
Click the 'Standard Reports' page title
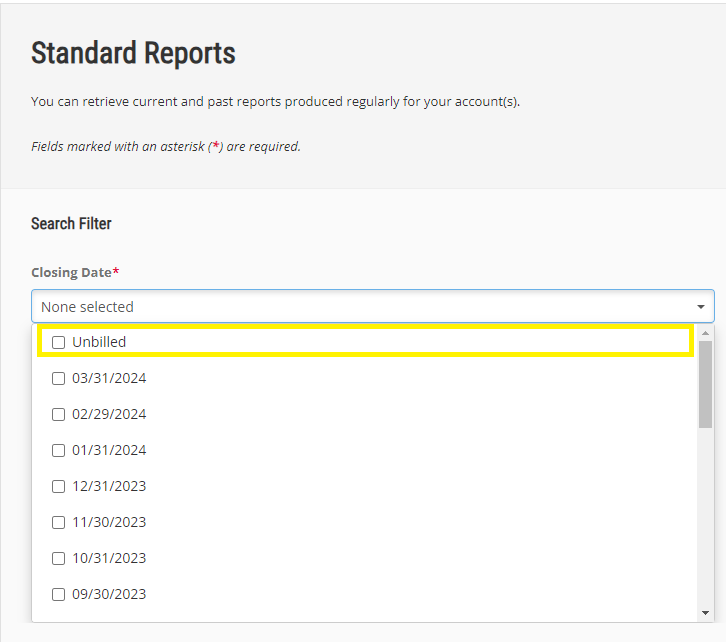click(133, 53)
